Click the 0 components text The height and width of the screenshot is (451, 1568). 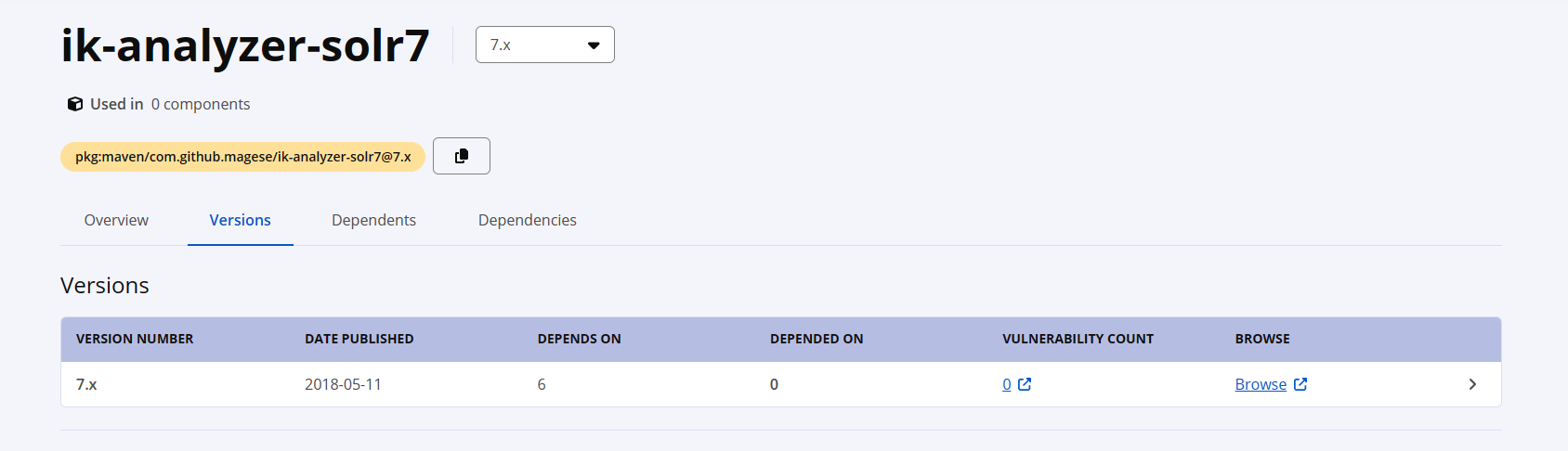[x=201, y=104]
